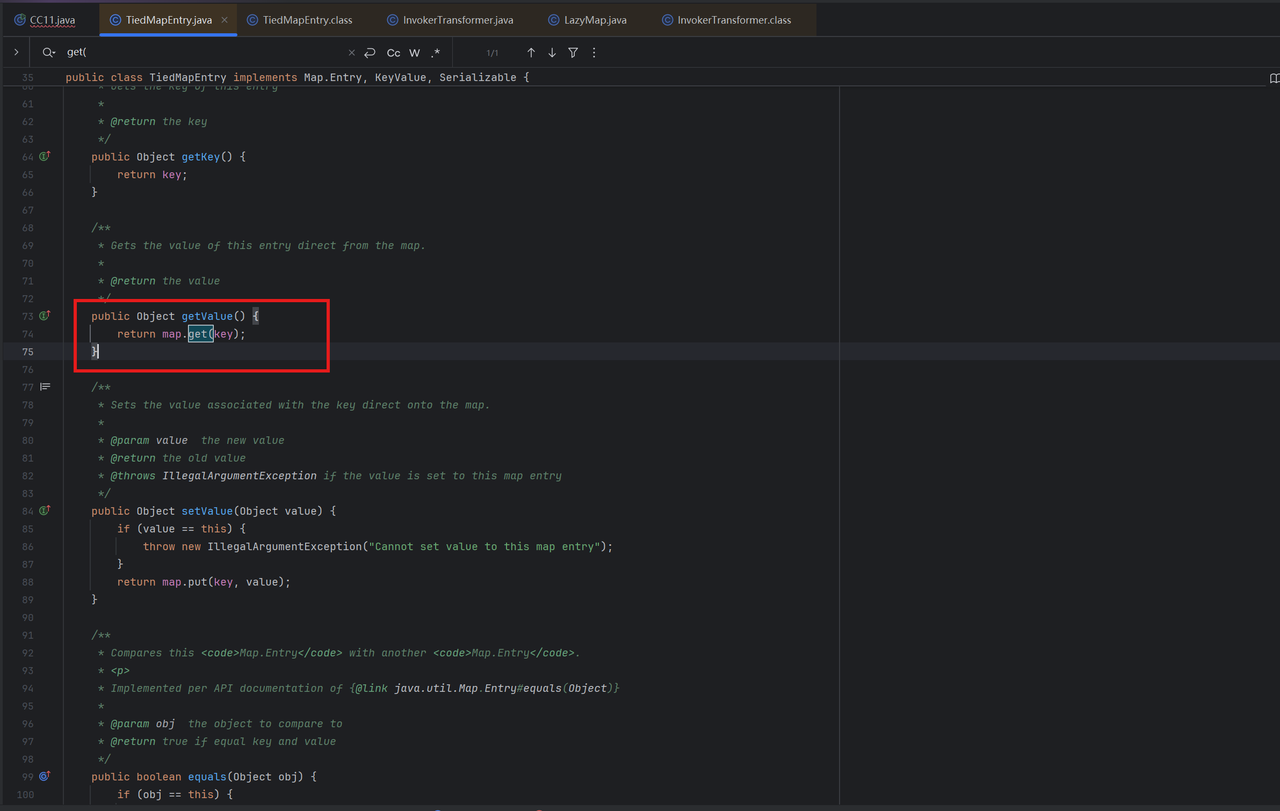The height and width of the screenshot is (811, 1280).
Task: Click implements gutter icon beside getKey
Action: coord(45,157)
